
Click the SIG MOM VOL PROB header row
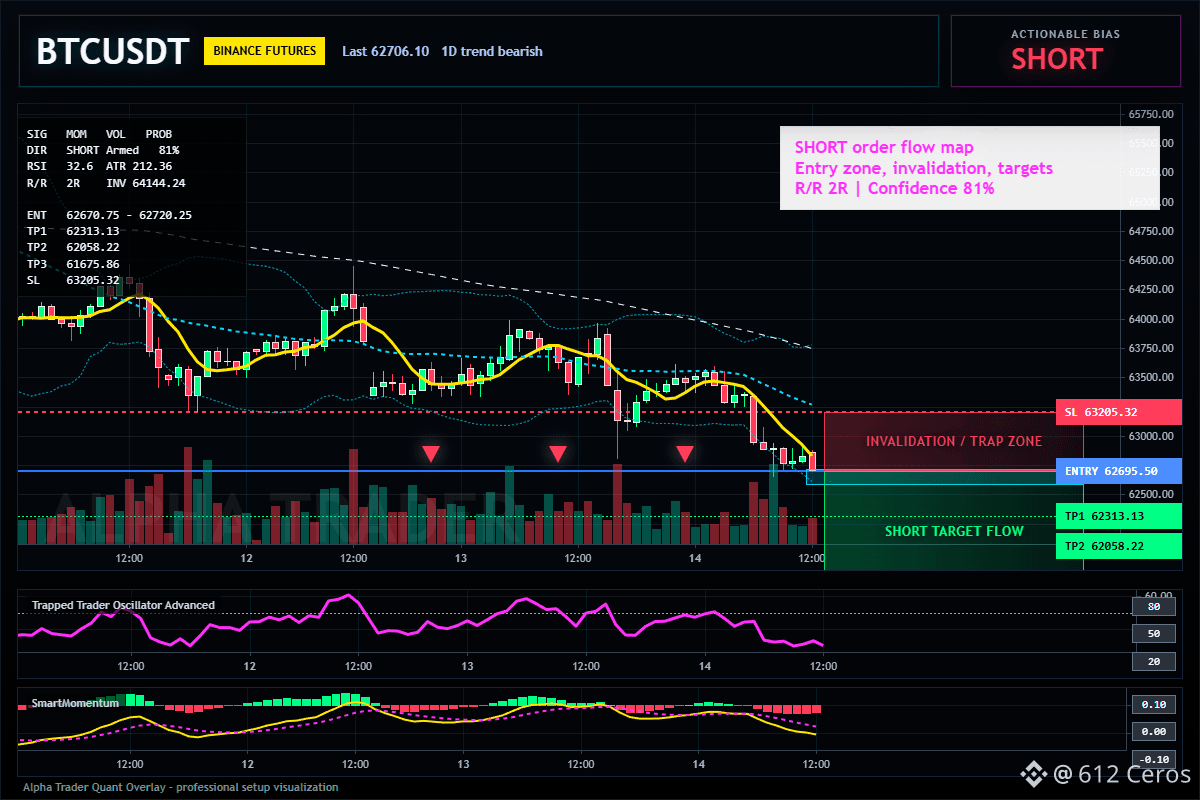click(99, 133)
